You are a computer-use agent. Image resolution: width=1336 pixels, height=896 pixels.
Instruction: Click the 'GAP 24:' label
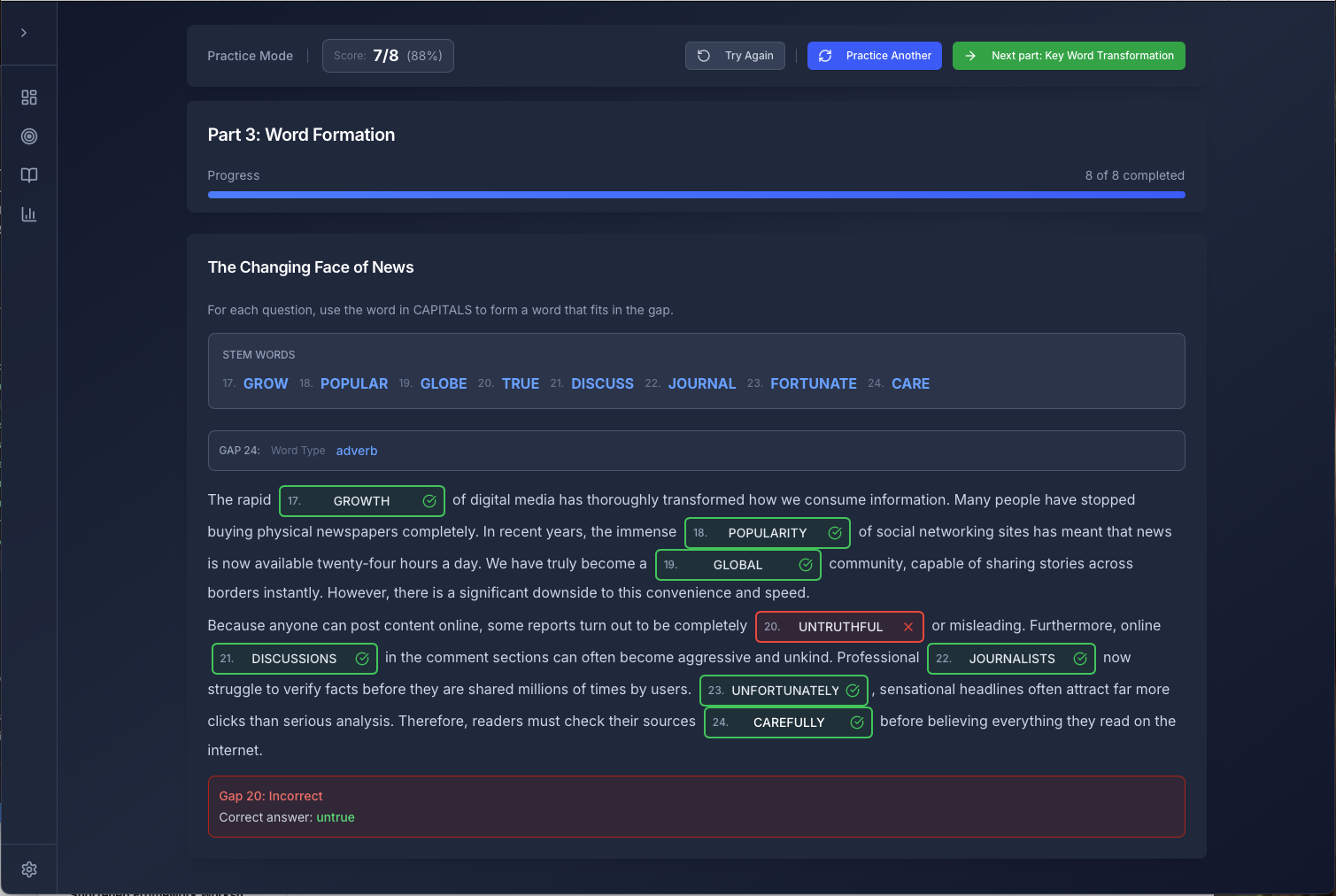point(240,451)
